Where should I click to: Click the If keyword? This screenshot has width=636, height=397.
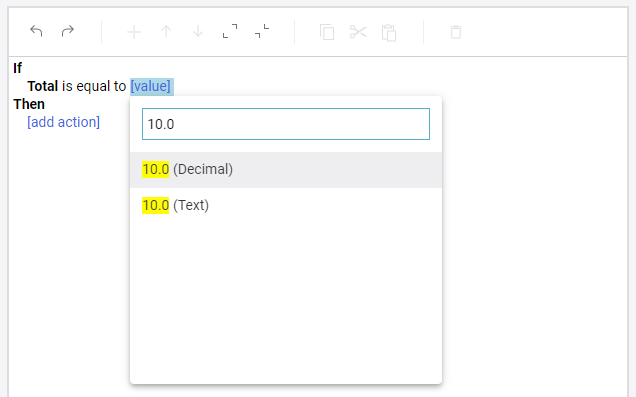tap(17, 68)
